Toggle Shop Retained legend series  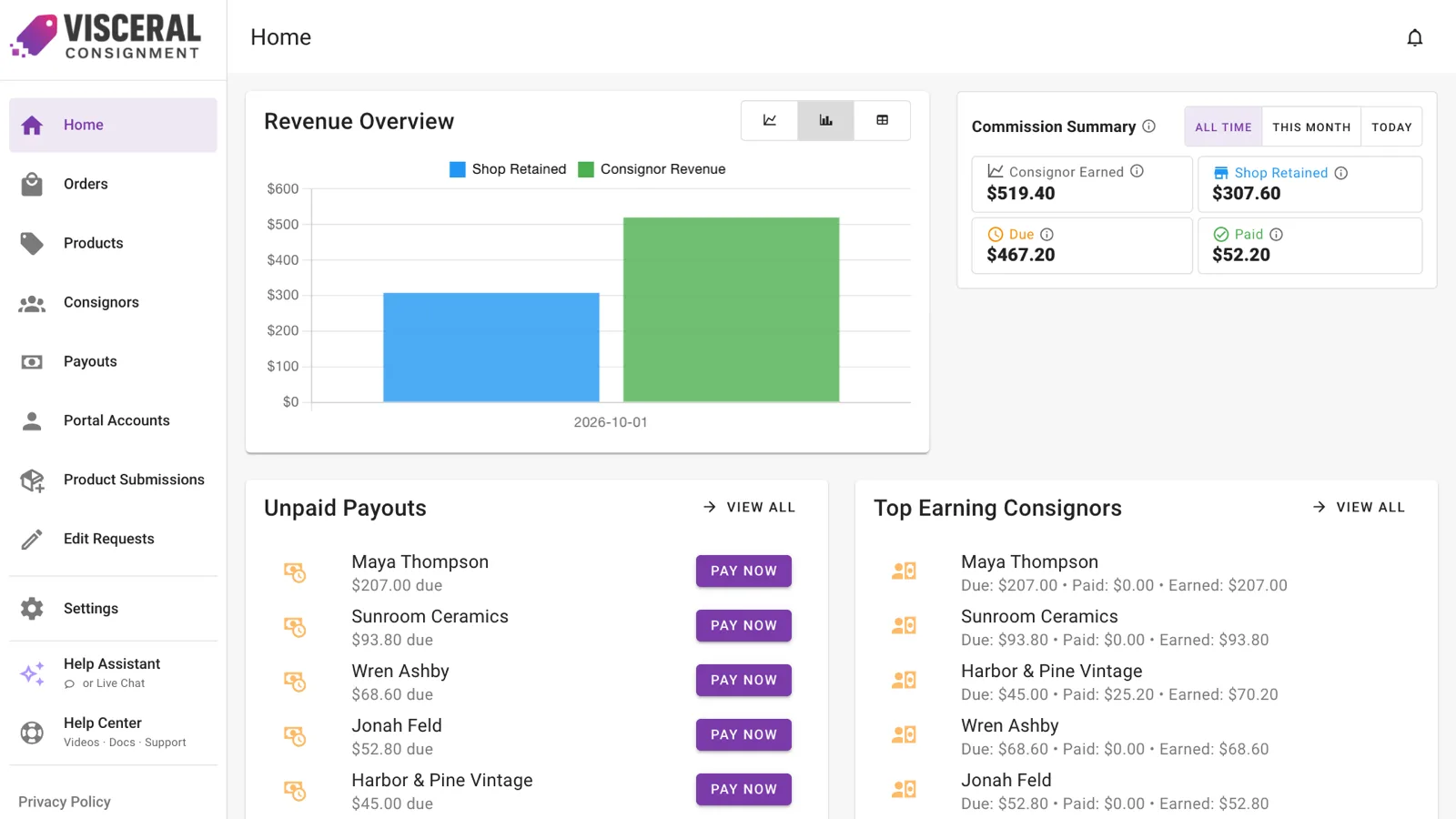[x=508, y=169]
